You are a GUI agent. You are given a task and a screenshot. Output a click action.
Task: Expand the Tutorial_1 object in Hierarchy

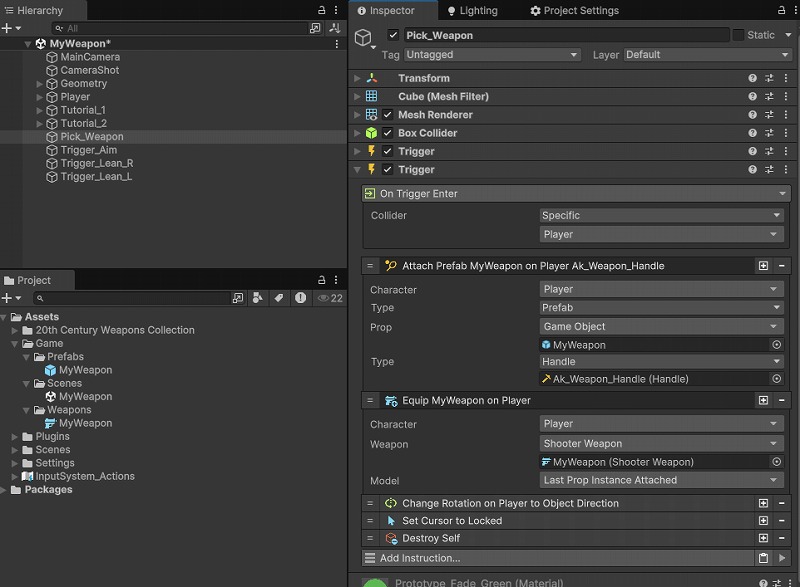(39, 110)
